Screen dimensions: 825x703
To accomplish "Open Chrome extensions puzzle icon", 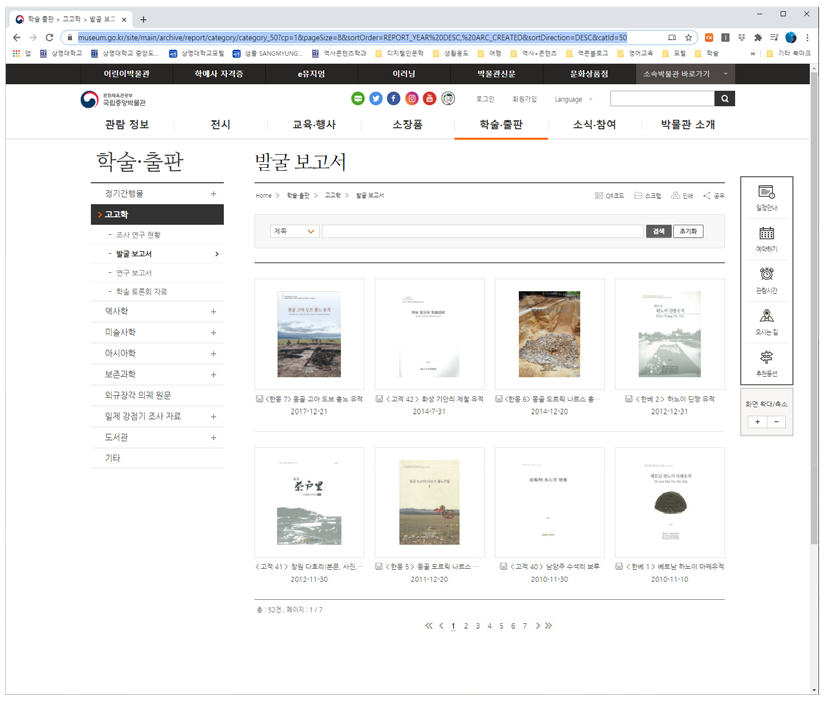I will coord(758,37).
